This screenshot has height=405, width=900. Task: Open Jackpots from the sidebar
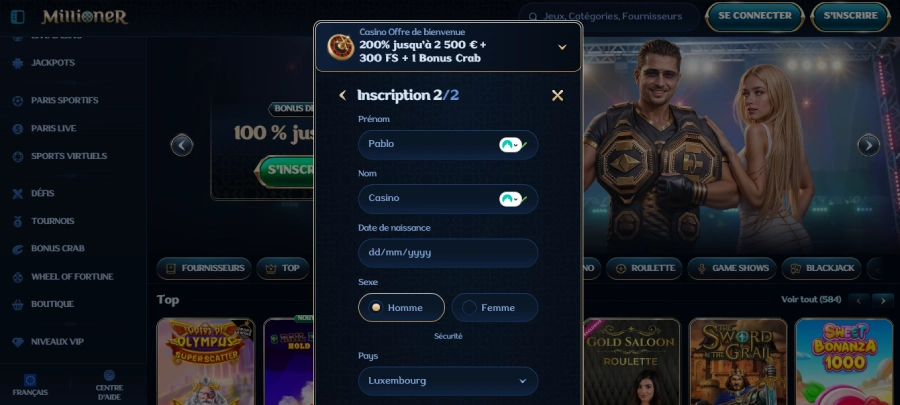pos(52,63)
